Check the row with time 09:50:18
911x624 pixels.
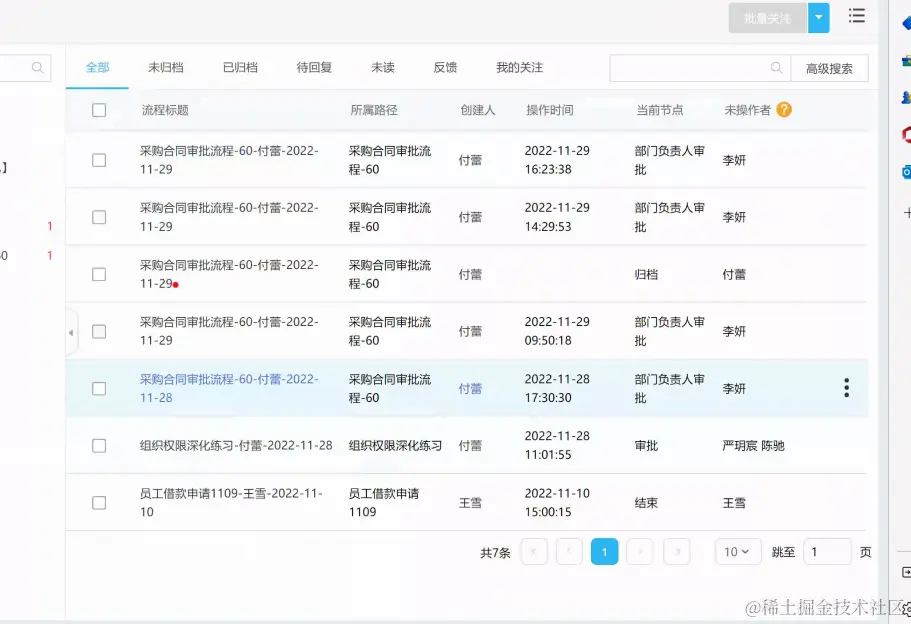coord(99,331)
